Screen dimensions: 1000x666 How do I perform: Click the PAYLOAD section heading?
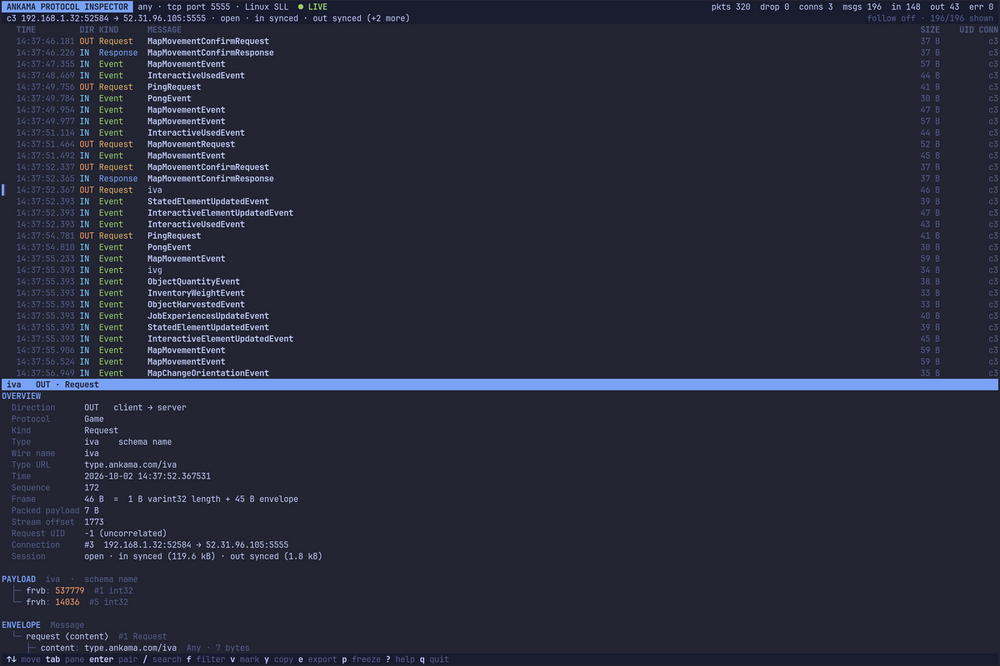[x=18, y=579]
